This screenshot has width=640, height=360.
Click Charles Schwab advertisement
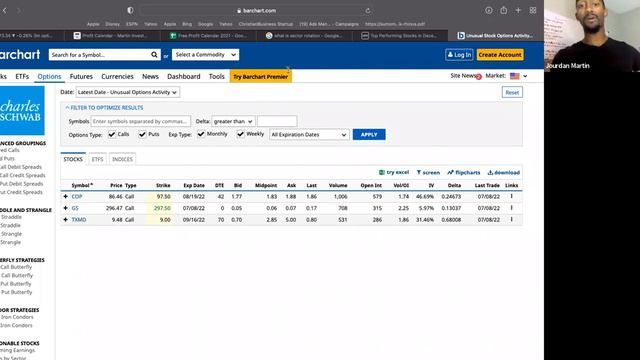pos(22,111)
